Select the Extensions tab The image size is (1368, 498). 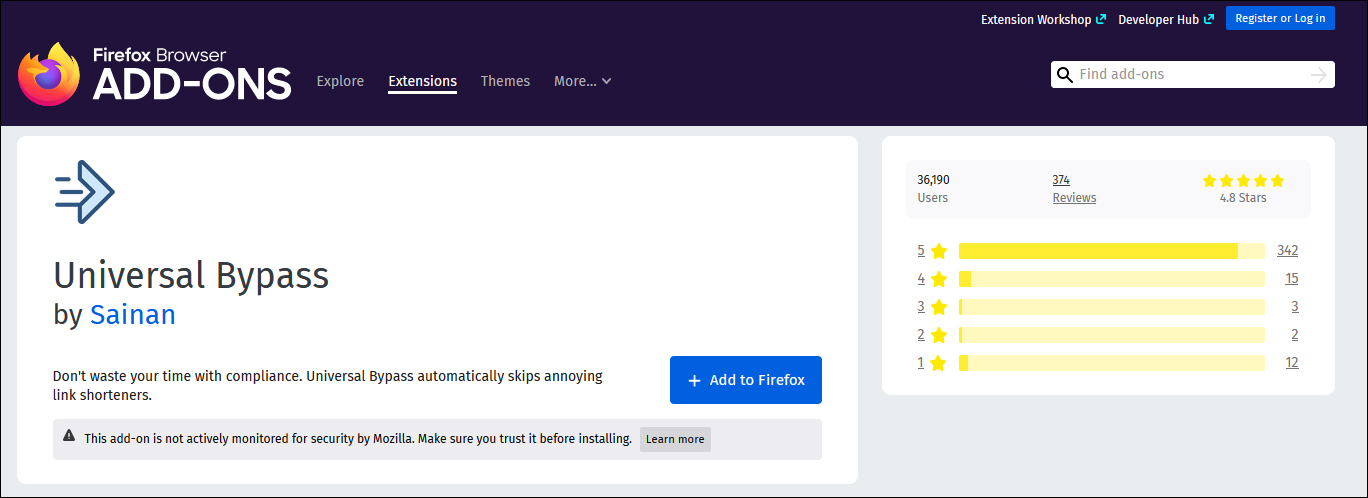click(x=422, y=81)
